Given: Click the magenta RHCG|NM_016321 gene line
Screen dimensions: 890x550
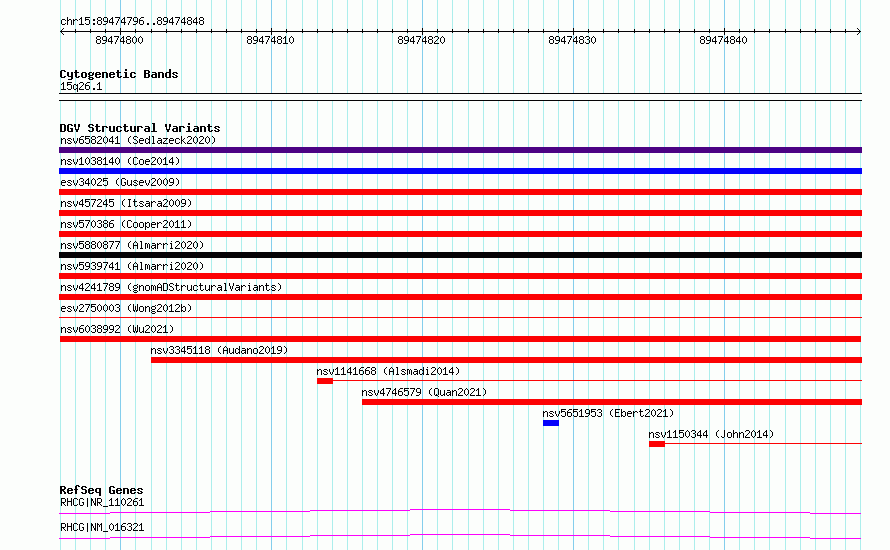Looking at the screenshot, I should click(460, 536).
